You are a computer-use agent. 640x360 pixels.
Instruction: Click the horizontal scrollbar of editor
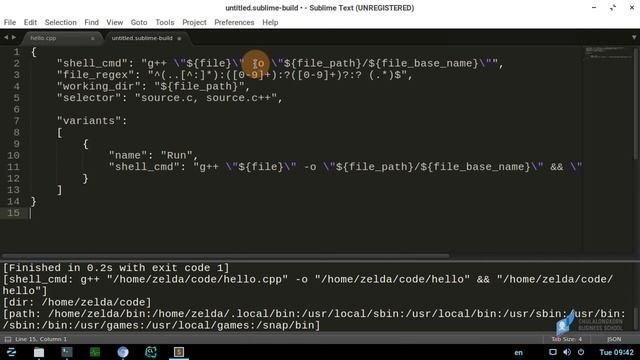226,256
